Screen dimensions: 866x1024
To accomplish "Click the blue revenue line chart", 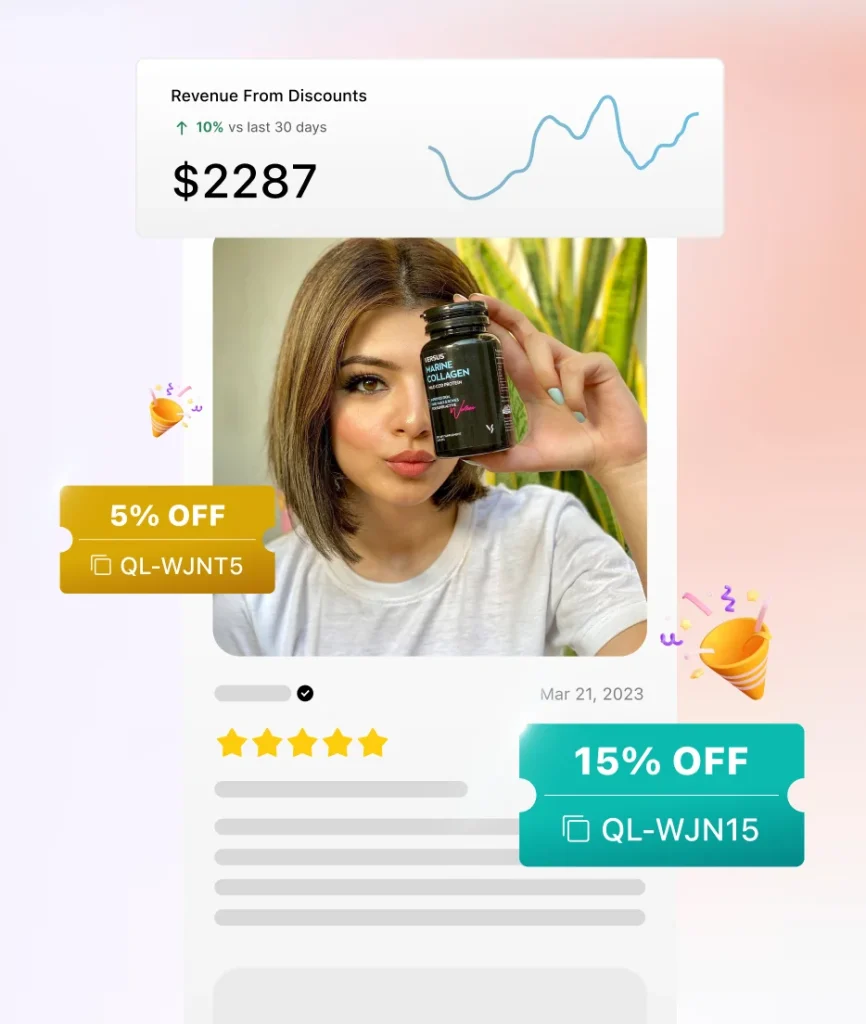I will 564,148.
